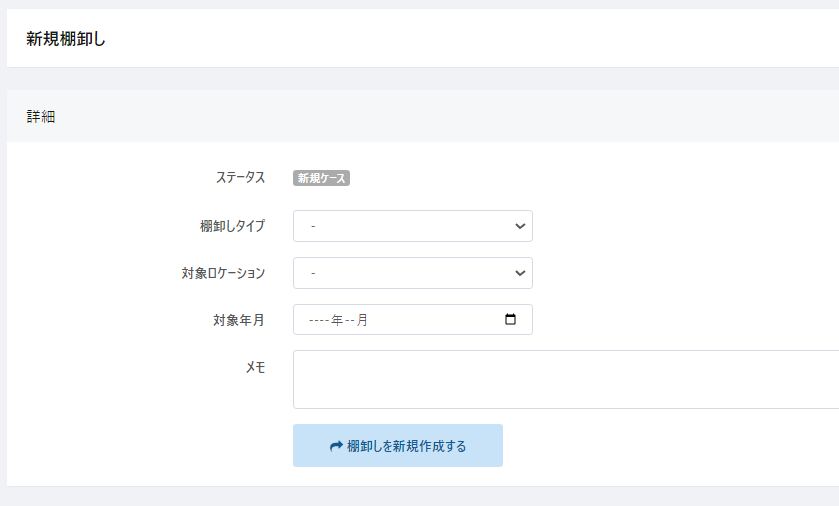This screenshot has width=839, height=506.
Task: Click the 棚卸しタイプ field label
Action: point(232,226)
